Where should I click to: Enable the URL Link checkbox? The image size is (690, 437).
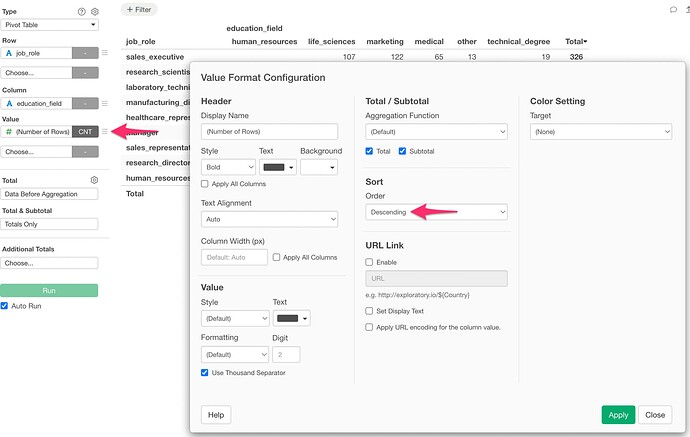(x=370, y=262)
